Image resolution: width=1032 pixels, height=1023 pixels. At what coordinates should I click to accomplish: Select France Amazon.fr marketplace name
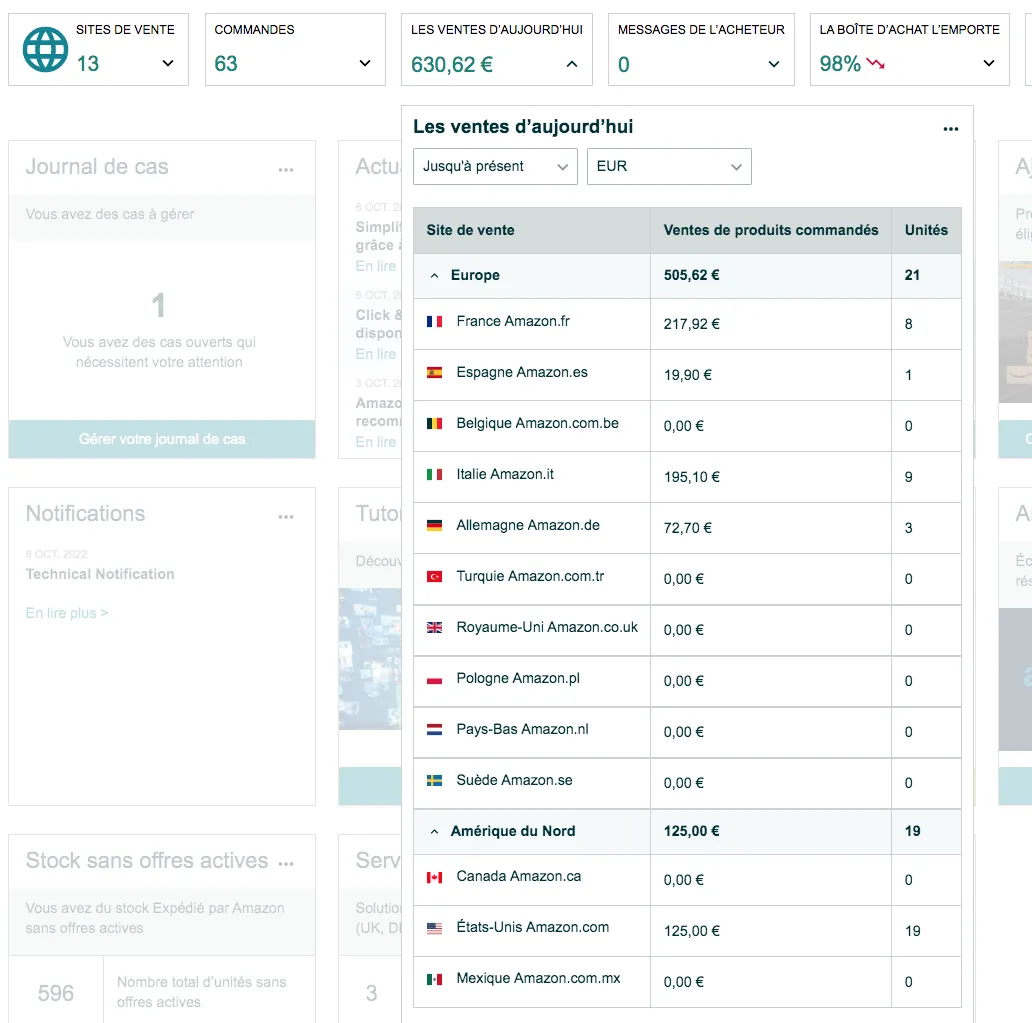(x=513, y=321)
